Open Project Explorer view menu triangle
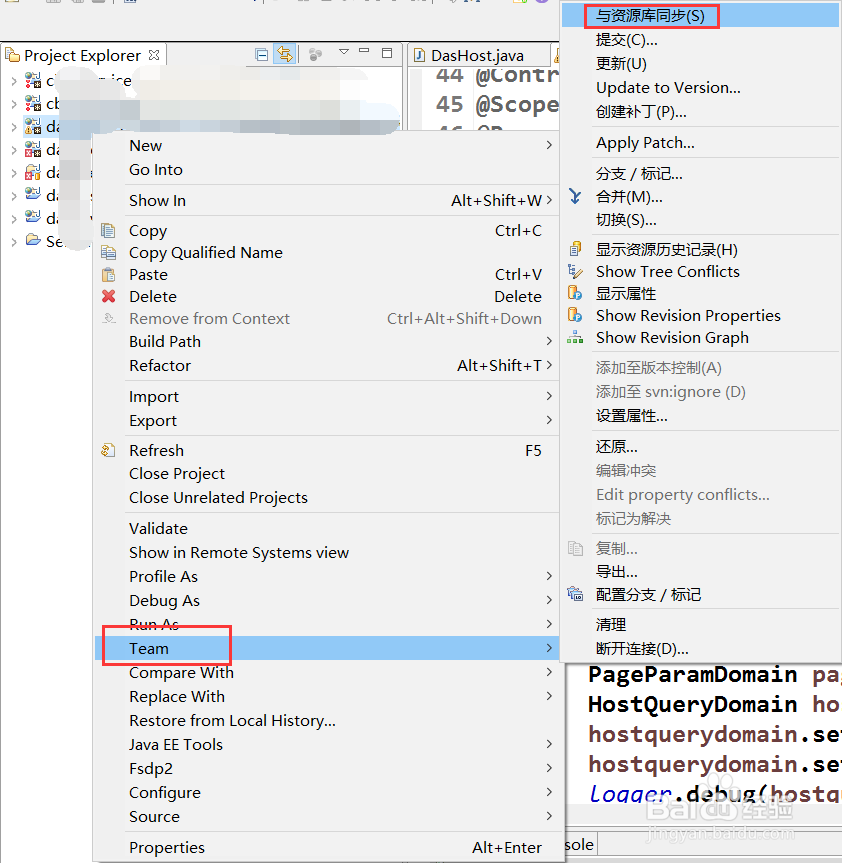 pos(344,51)
